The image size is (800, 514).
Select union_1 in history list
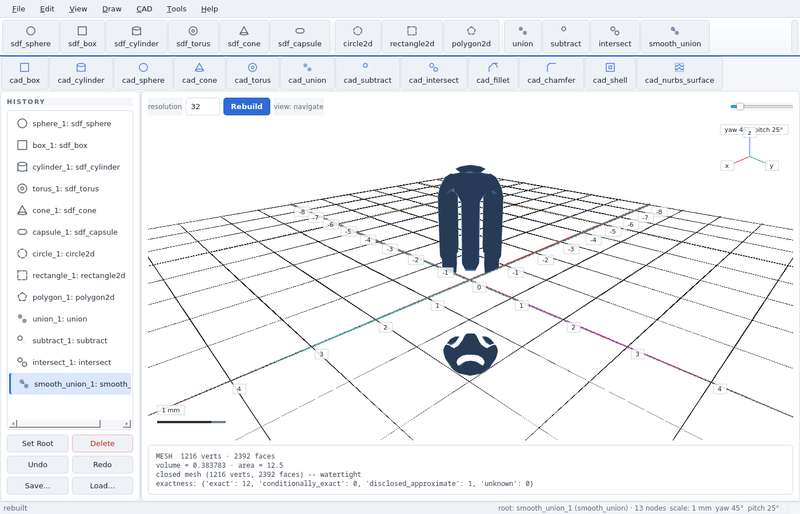(x=70, y=319)
